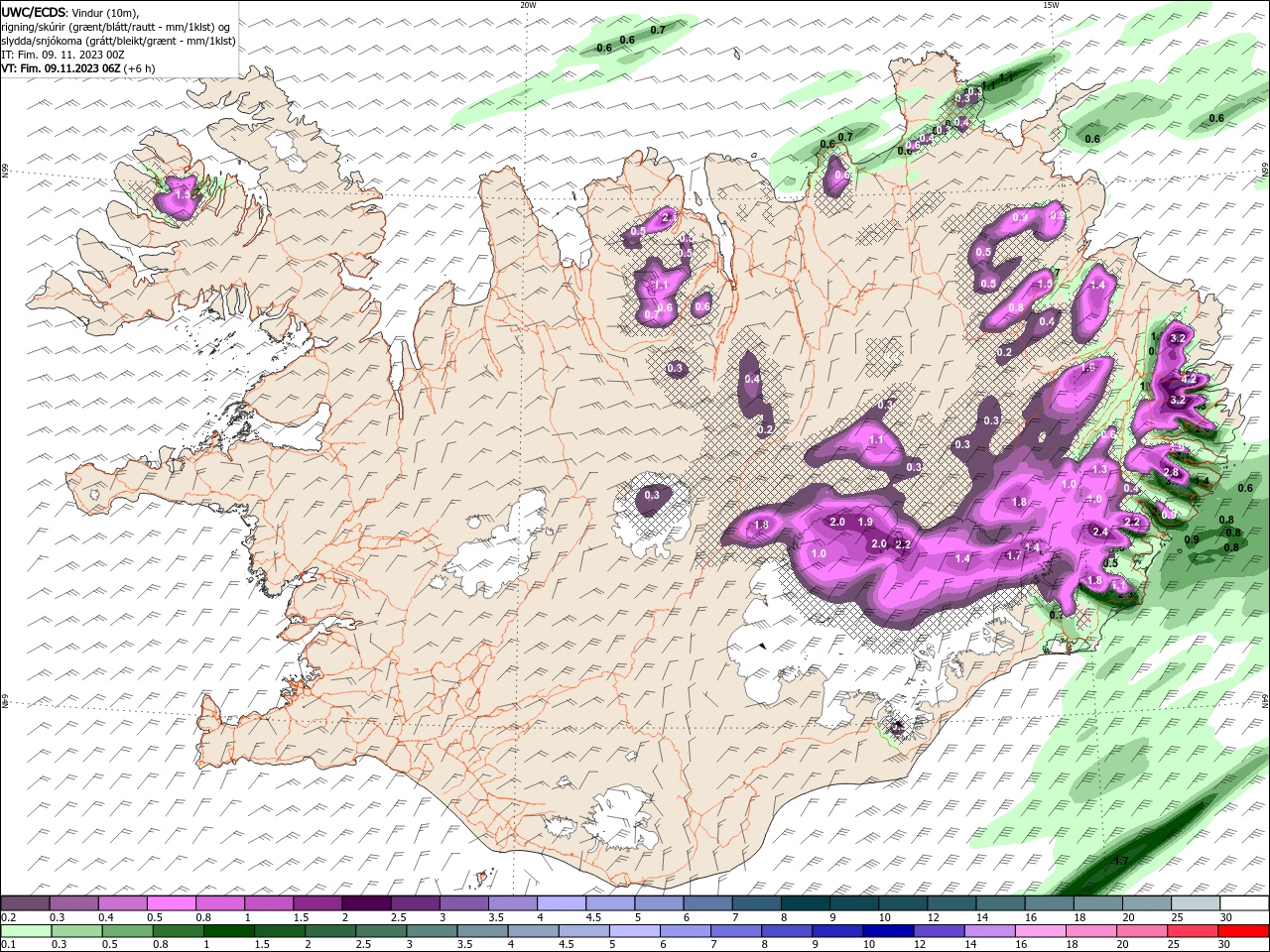Click the 4.2 precipitation value on the map
1270x952 pixels.
click(1191, 380)
